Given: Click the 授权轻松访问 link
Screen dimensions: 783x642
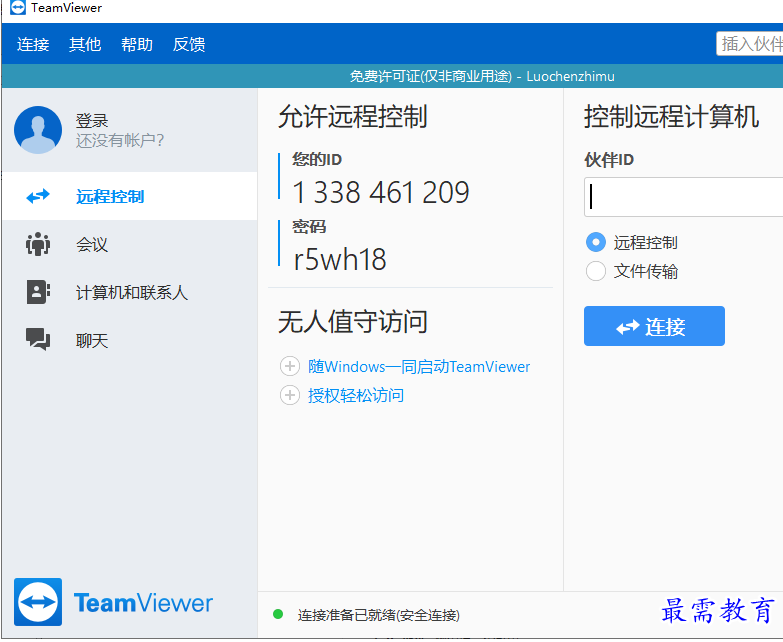Looking at the screenshot, I should 356,396.
